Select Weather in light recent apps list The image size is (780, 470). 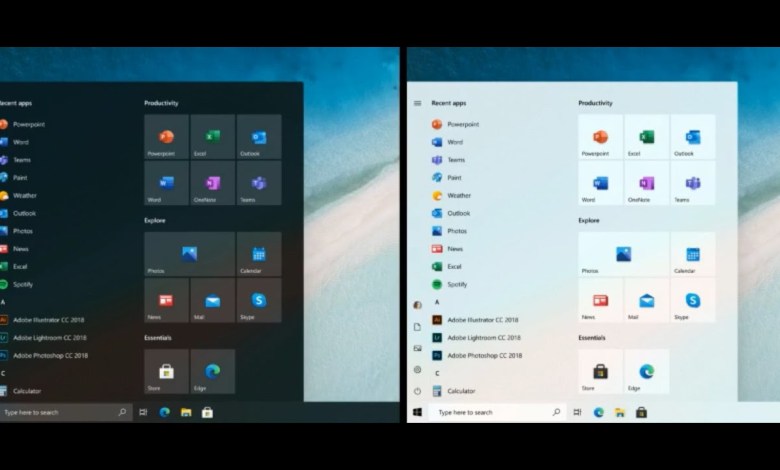click(x=451, y=195)
